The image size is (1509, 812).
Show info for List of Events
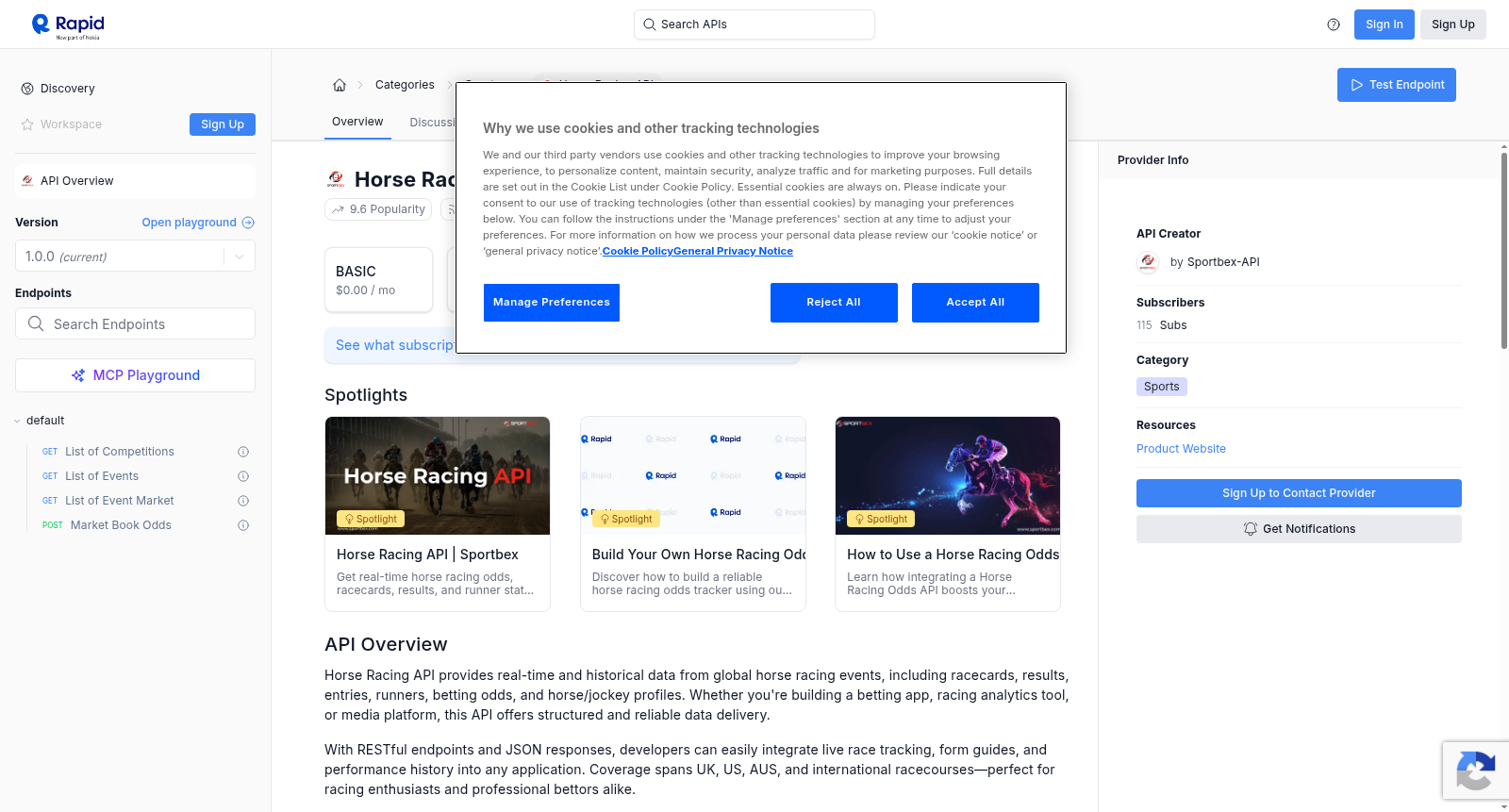[x=243, y=476]
